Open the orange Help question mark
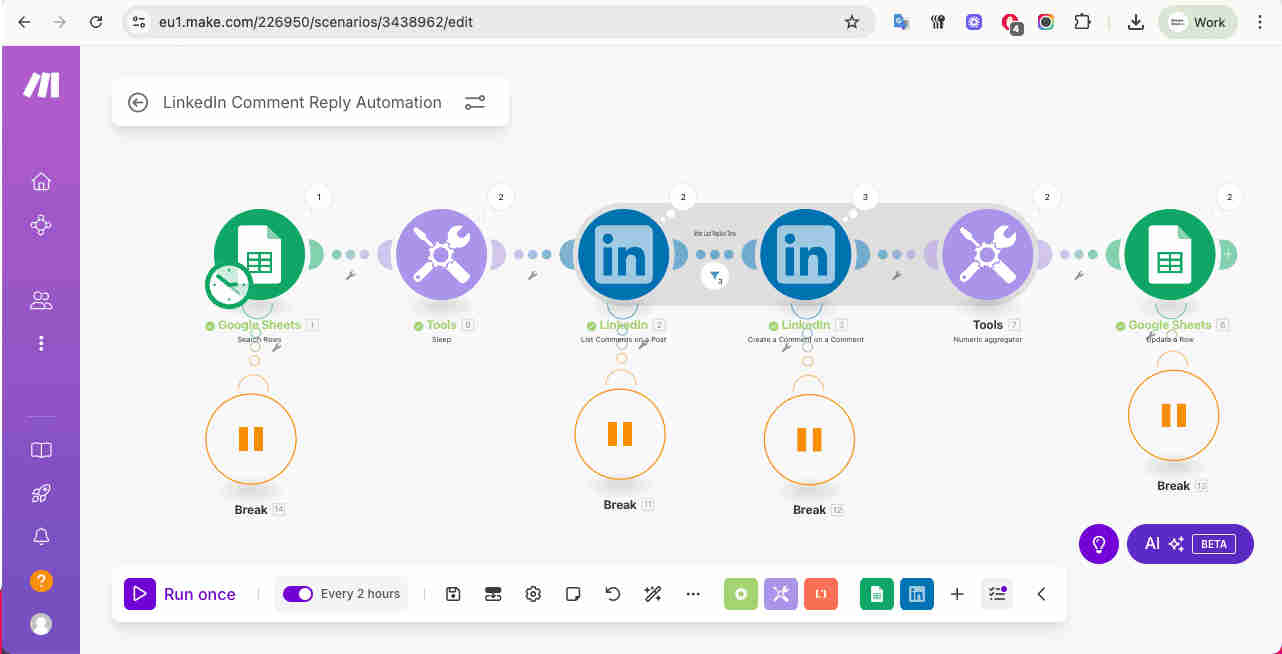 [x=41, y=581]
